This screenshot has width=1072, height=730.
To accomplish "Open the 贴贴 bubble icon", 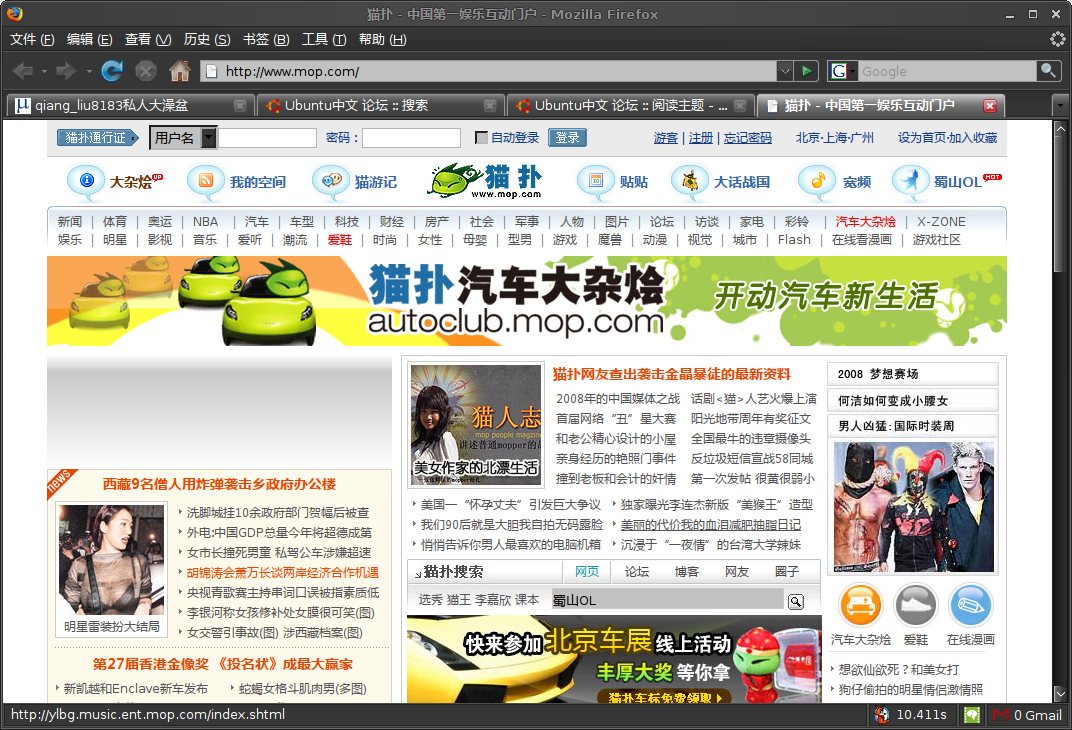I will [596, 181].
